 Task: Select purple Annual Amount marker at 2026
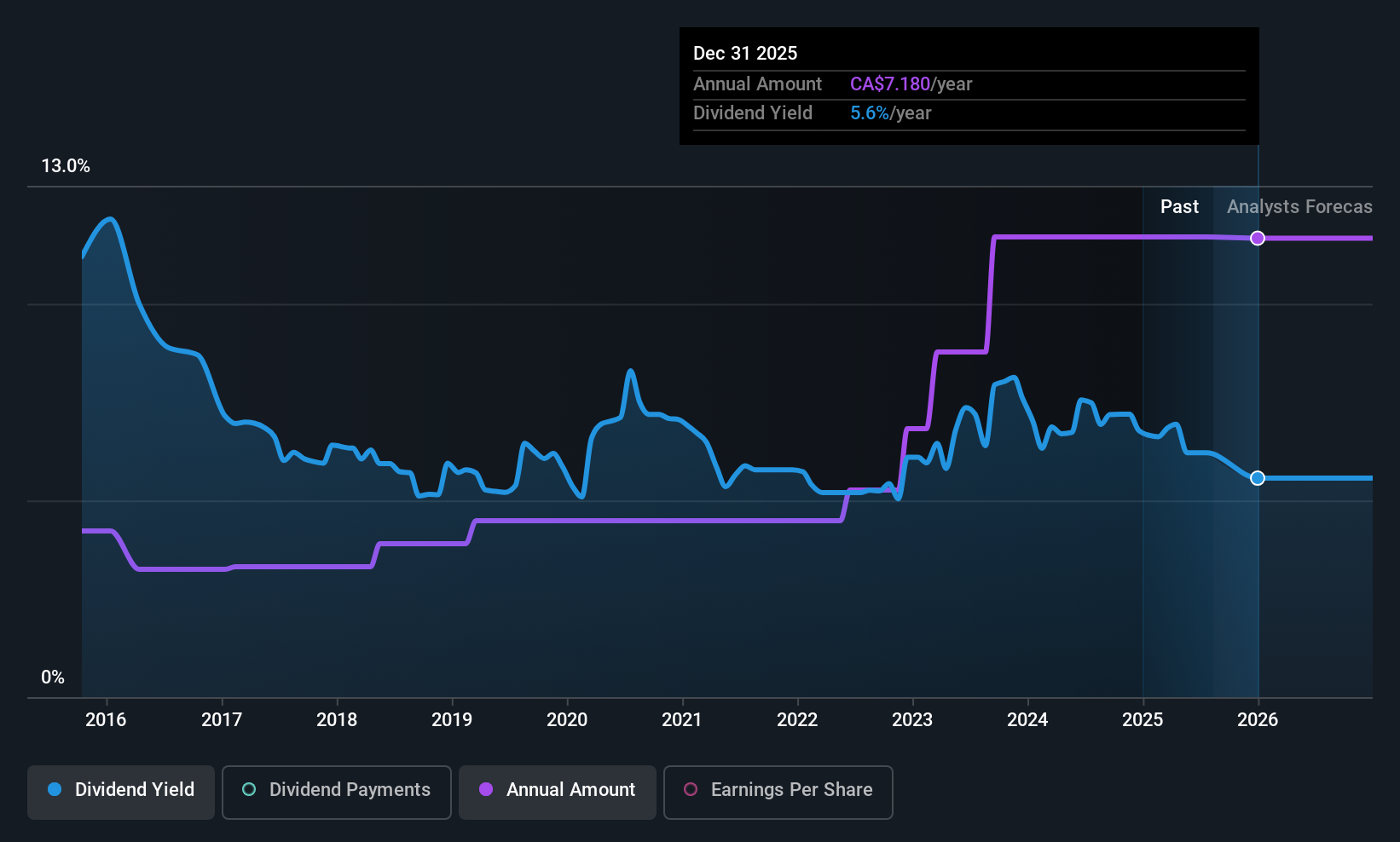click(1258, 238)
